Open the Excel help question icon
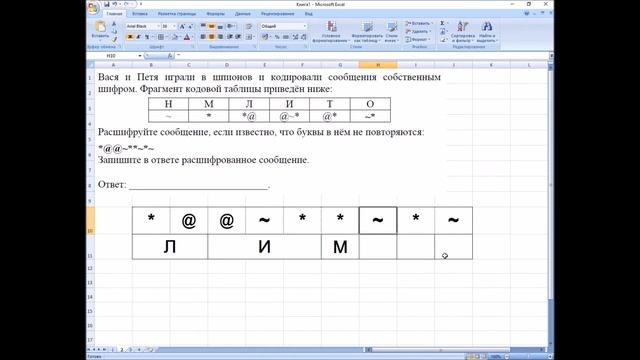 pyautogui.click(x=527, y=13)
